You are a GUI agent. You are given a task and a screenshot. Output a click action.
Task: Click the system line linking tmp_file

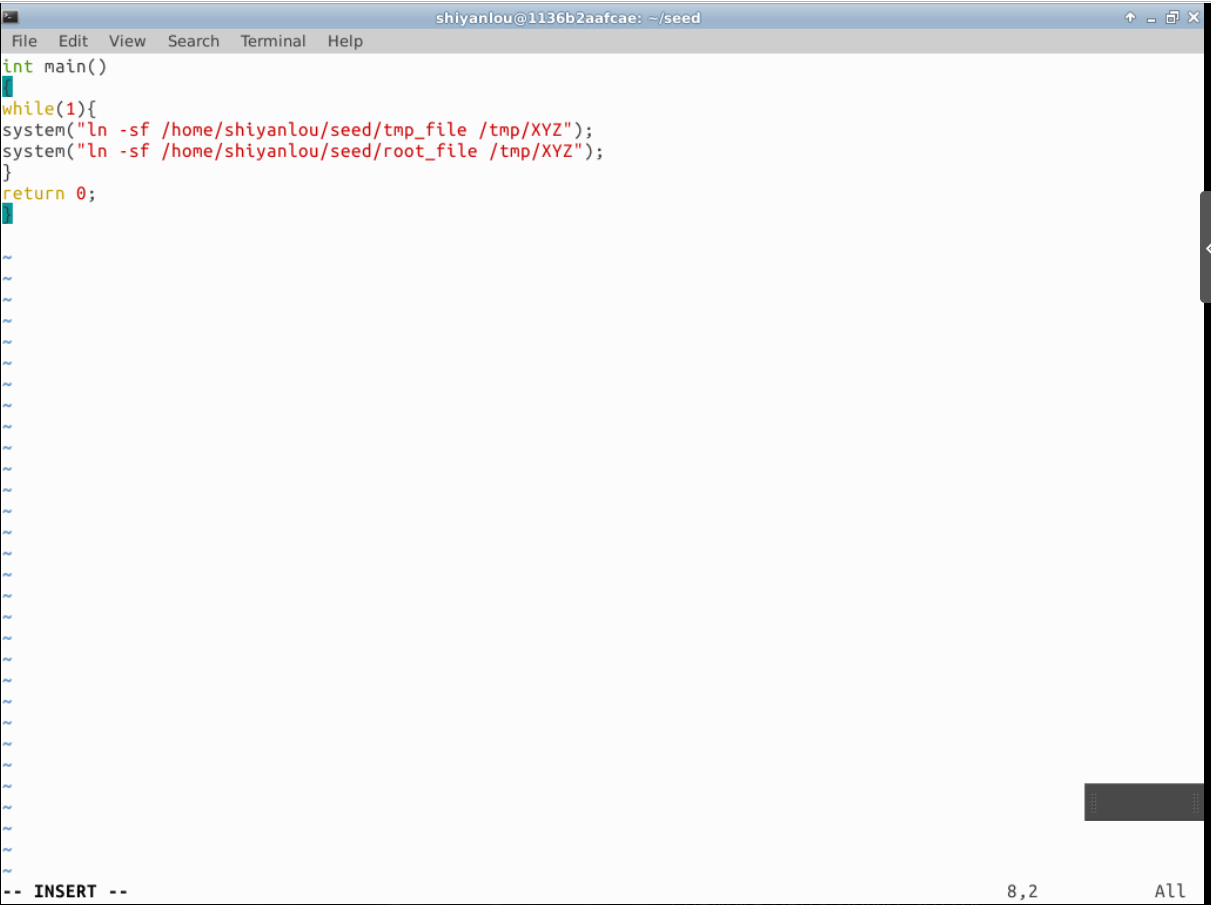tap(298, 129)
